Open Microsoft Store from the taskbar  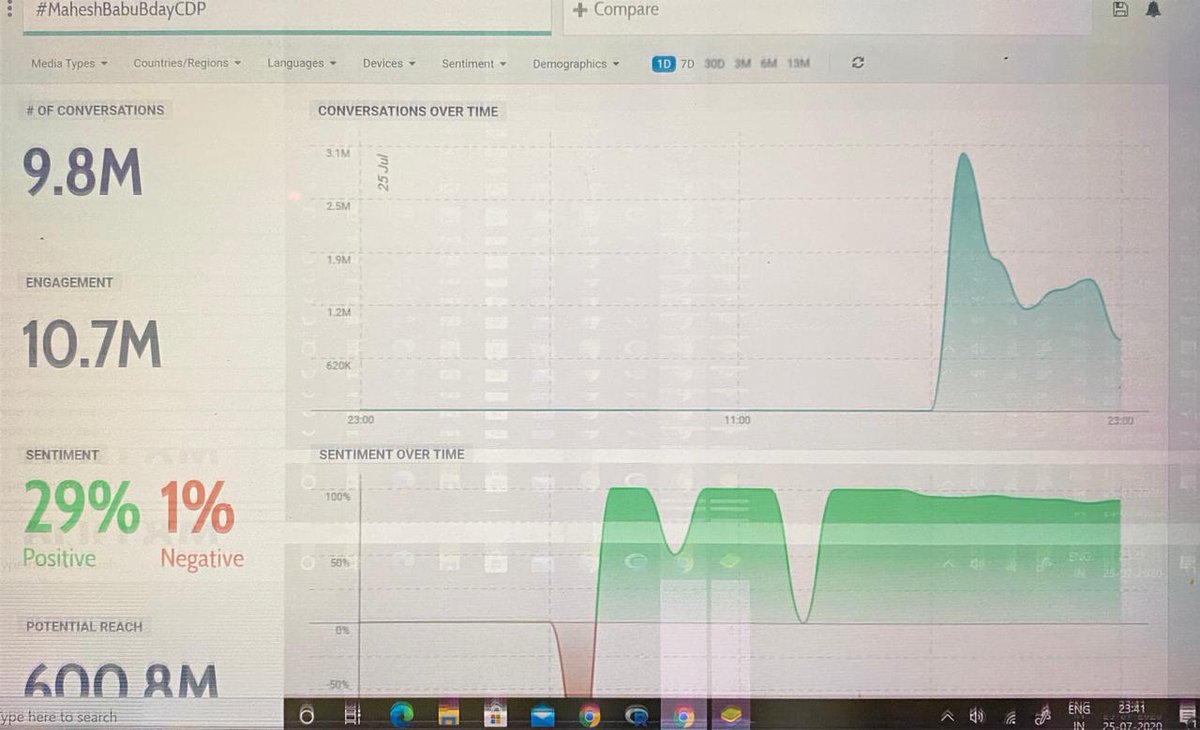pyautogui.click(x=495, y=715)
